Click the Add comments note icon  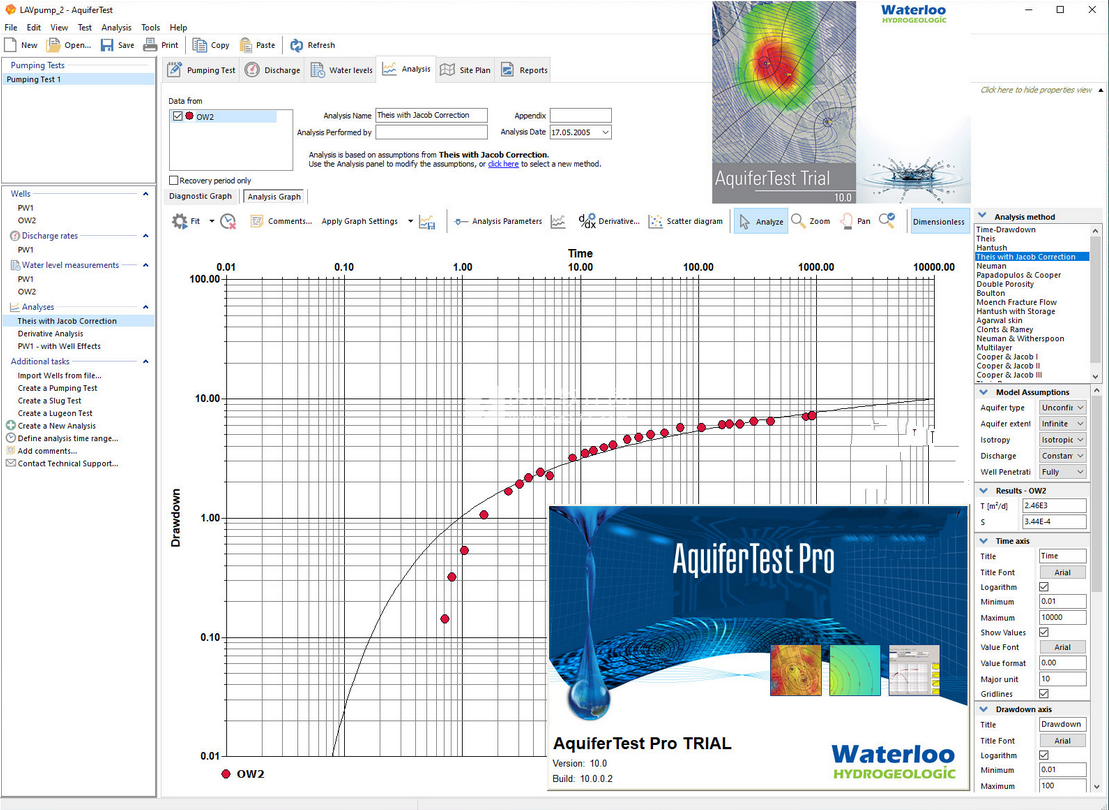[x=11, y=451]
